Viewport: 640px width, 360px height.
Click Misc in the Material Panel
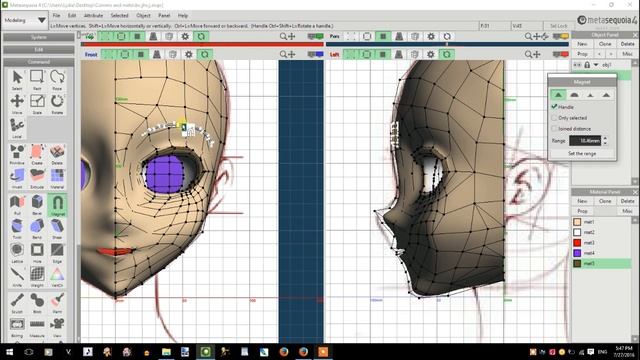627,211
